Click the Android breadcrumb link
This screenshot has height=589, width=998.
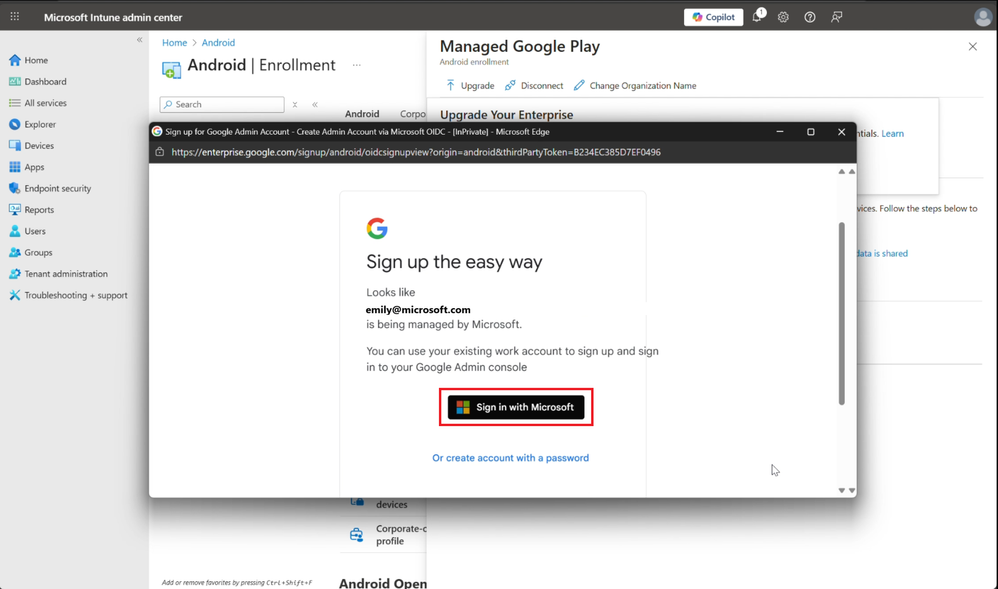218,43
